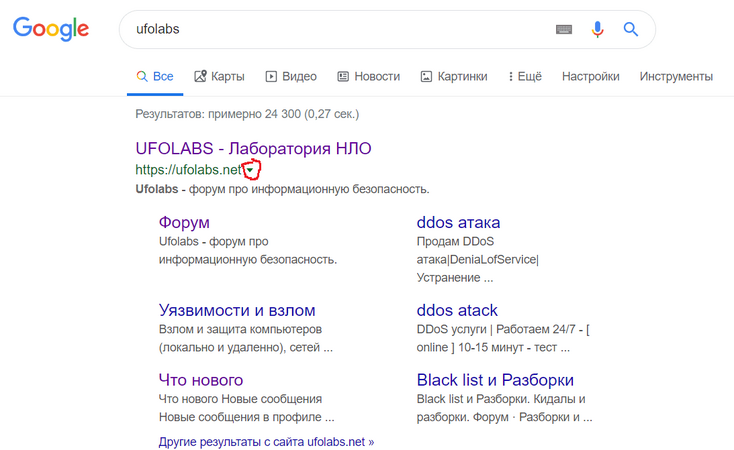
Task: Switch to the Картинки tab
Action: (454, 76)
